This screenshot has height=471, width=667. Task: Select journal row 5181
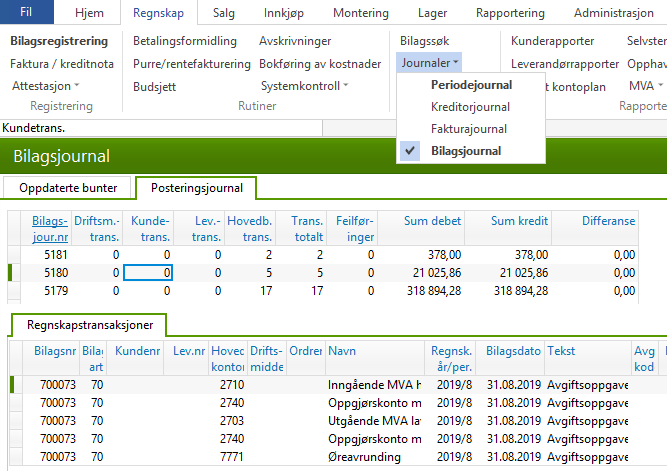(x=323, y=255)
